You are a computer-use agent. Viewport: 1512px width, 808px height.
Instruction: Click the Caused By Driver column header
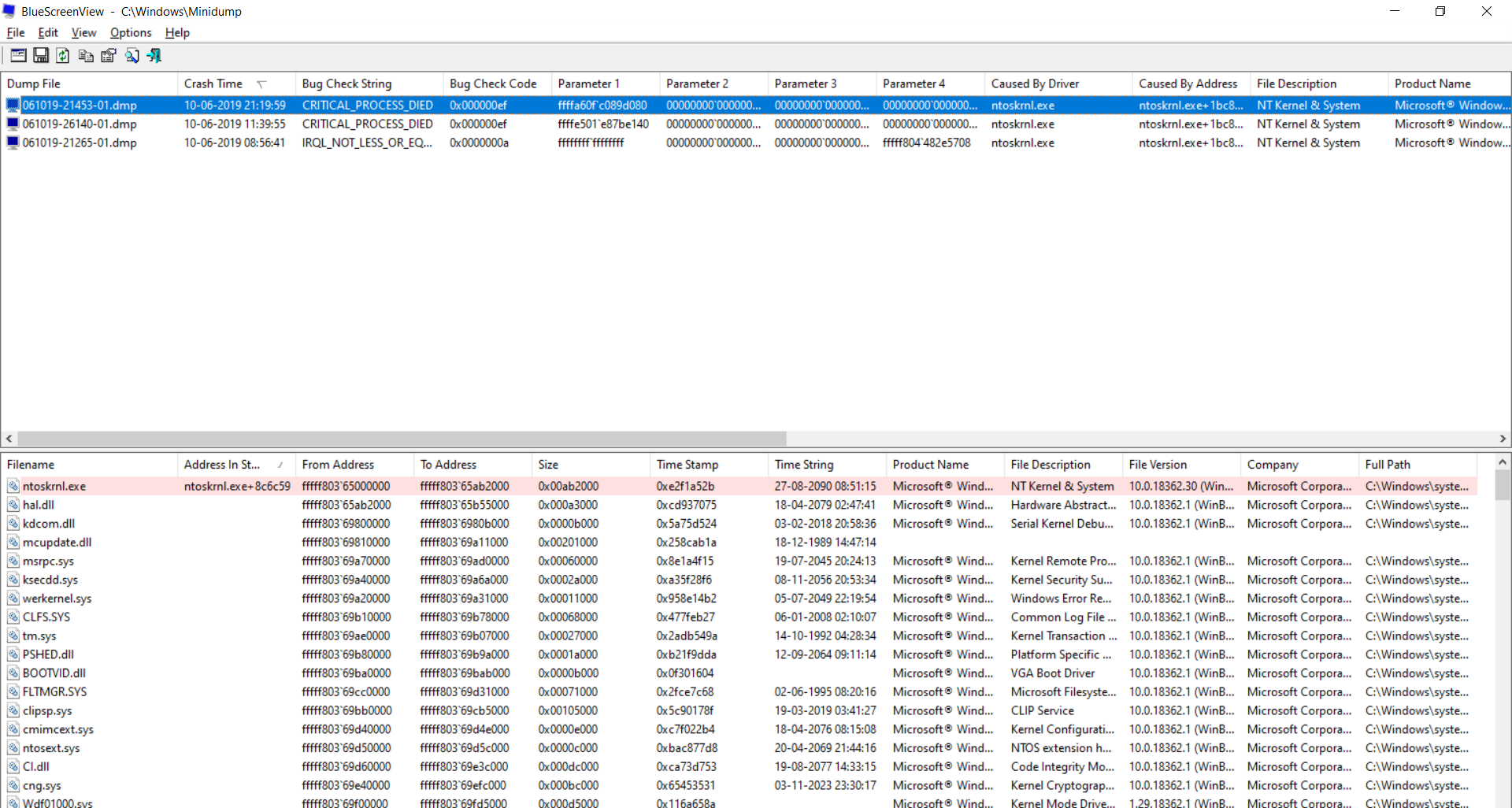coord(1035,83)
